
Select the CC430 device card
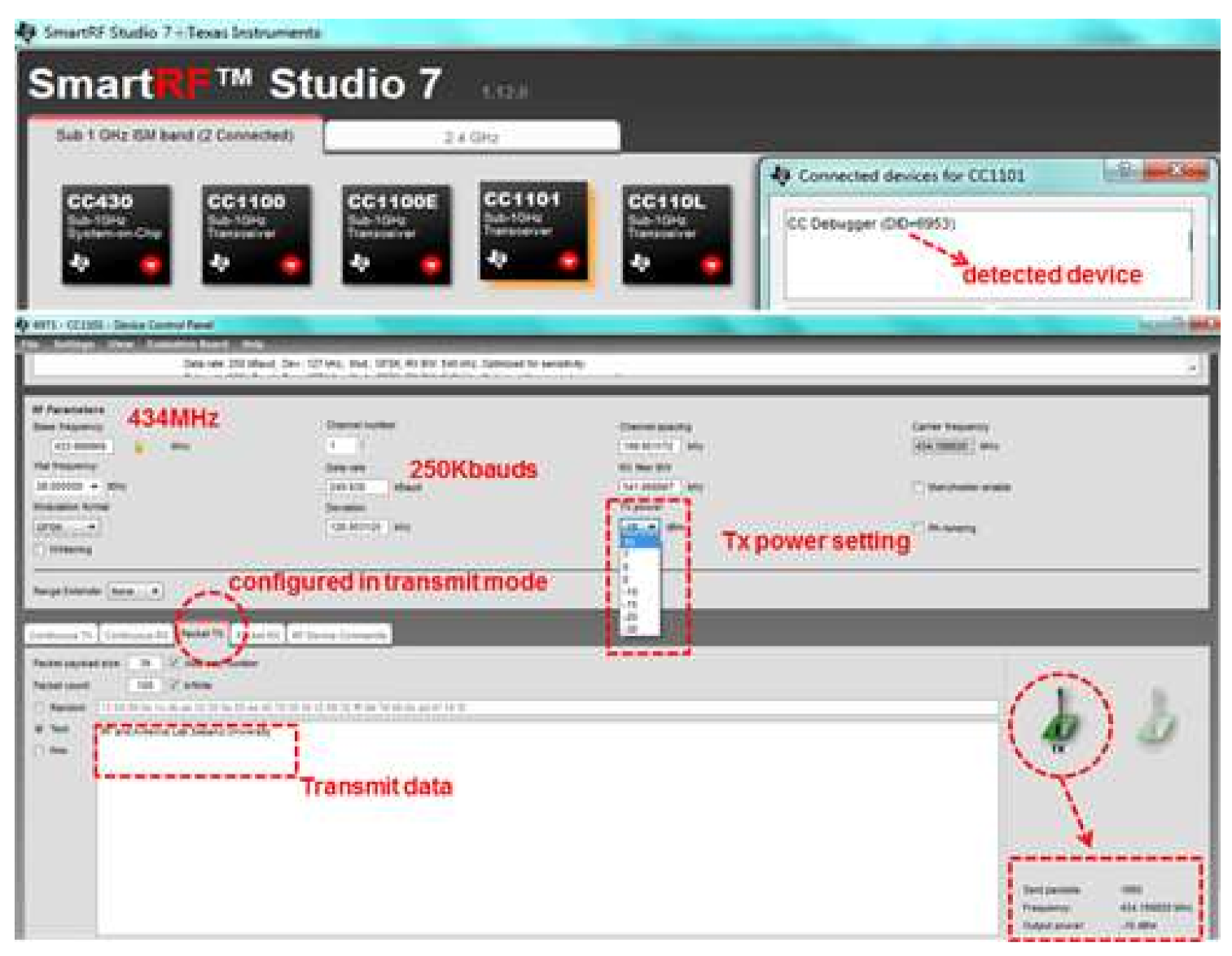pyautogui.click(x=116, y=234)
